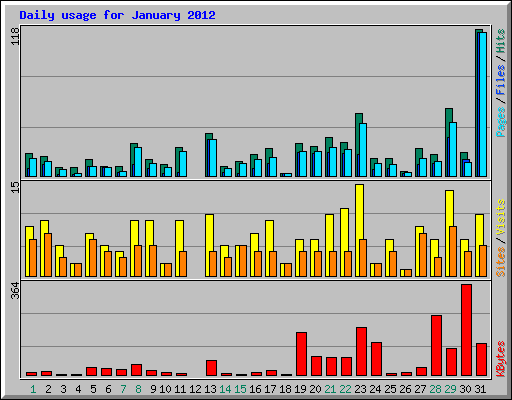
Task: Click day label '23' on the x-axis
Action: 360,389
